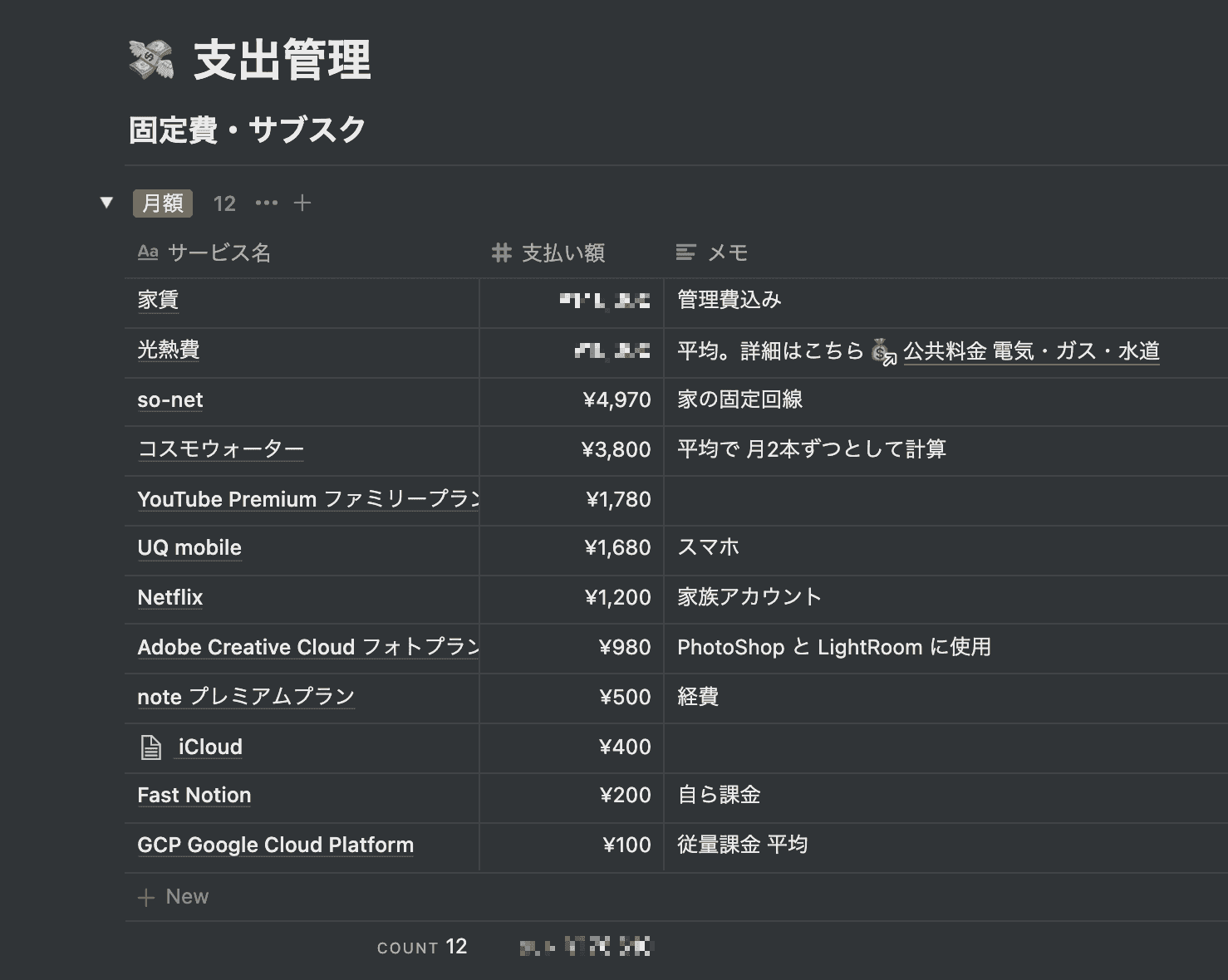Click the 経費 memo cell
Image resolution: width=1228 pixels, height=980 pixels.
946,697
